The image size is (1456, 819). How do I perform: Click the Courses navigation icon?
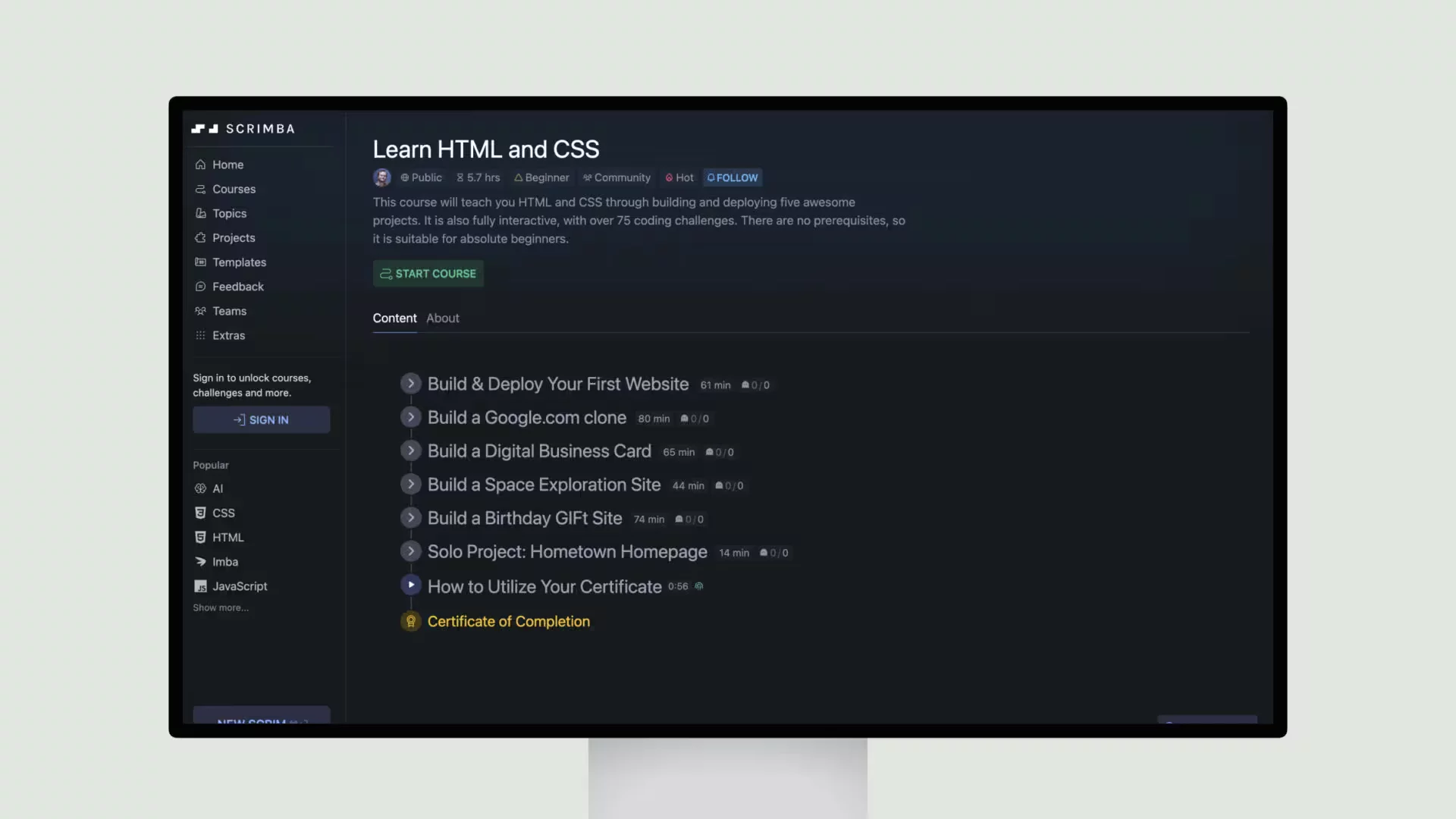click(x=201, y=189)
